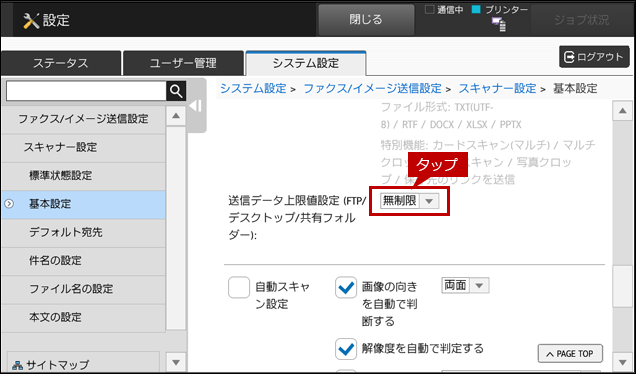Click in the sidebar search field
The width and height of the screenshot is (636, 374).
click(86, 91)
